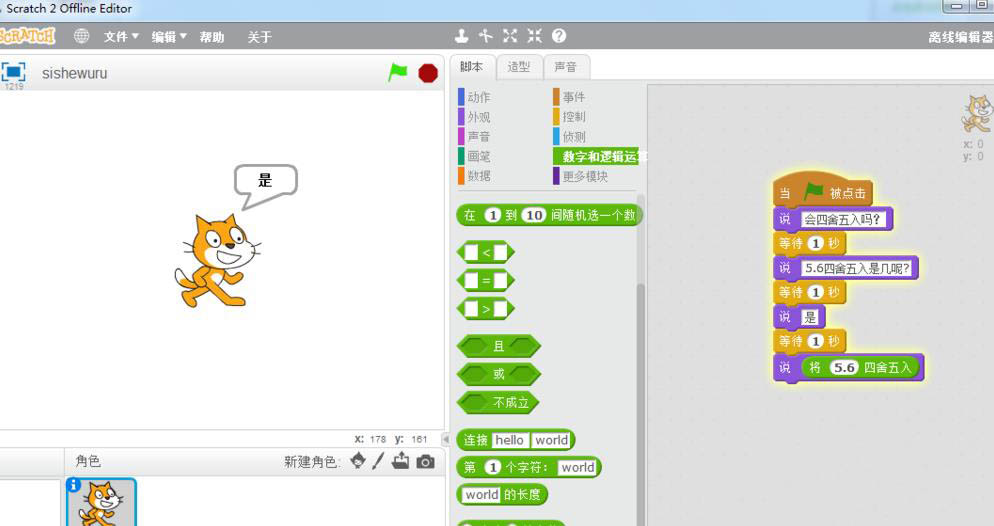
Task: Stop the project with red stop sign
Action: coord(428,74)
